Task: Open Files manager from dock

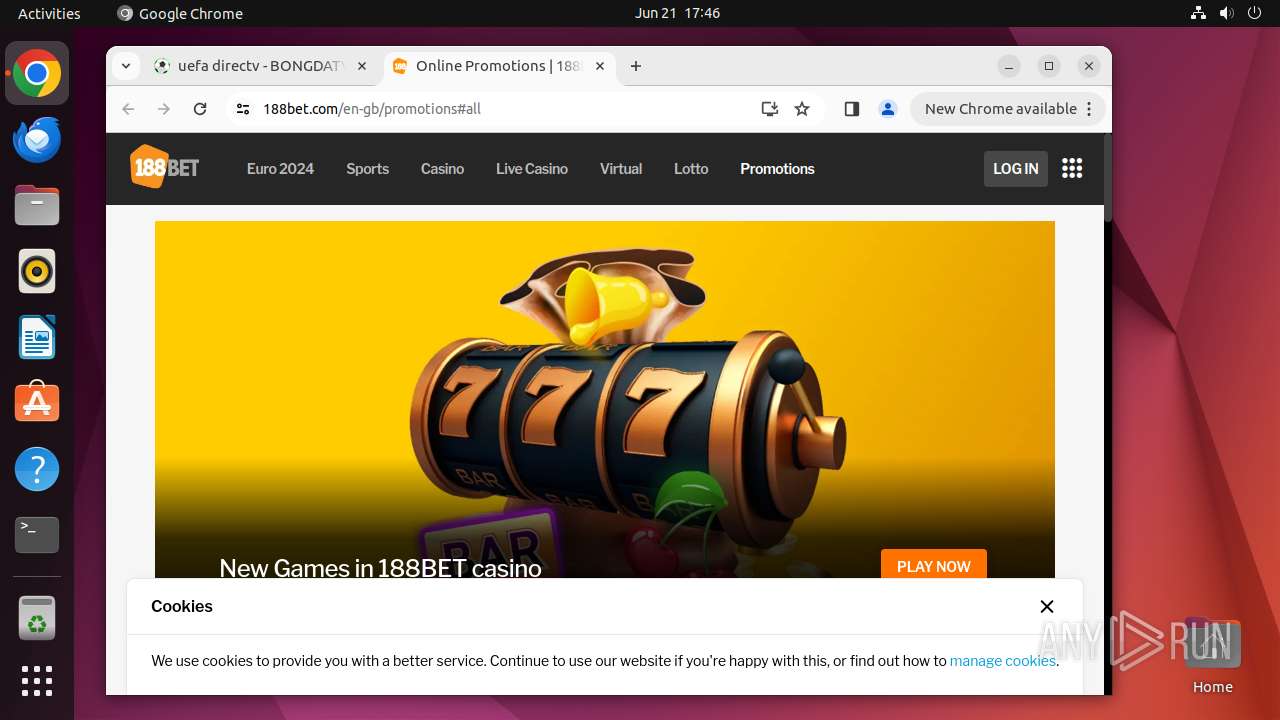Action: (x=37, y=206)
